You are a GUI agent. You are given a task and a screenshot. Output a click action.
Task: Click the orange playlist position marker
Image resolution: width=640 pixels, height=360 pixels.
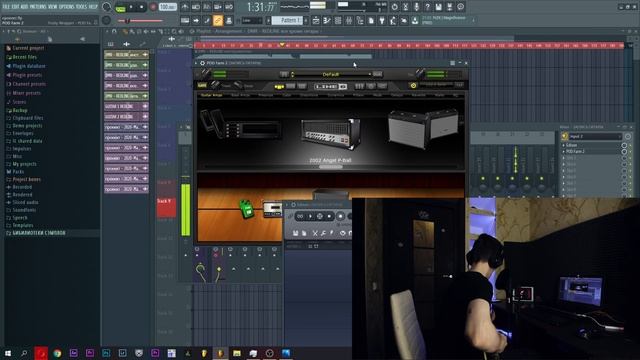click(281, 44)
